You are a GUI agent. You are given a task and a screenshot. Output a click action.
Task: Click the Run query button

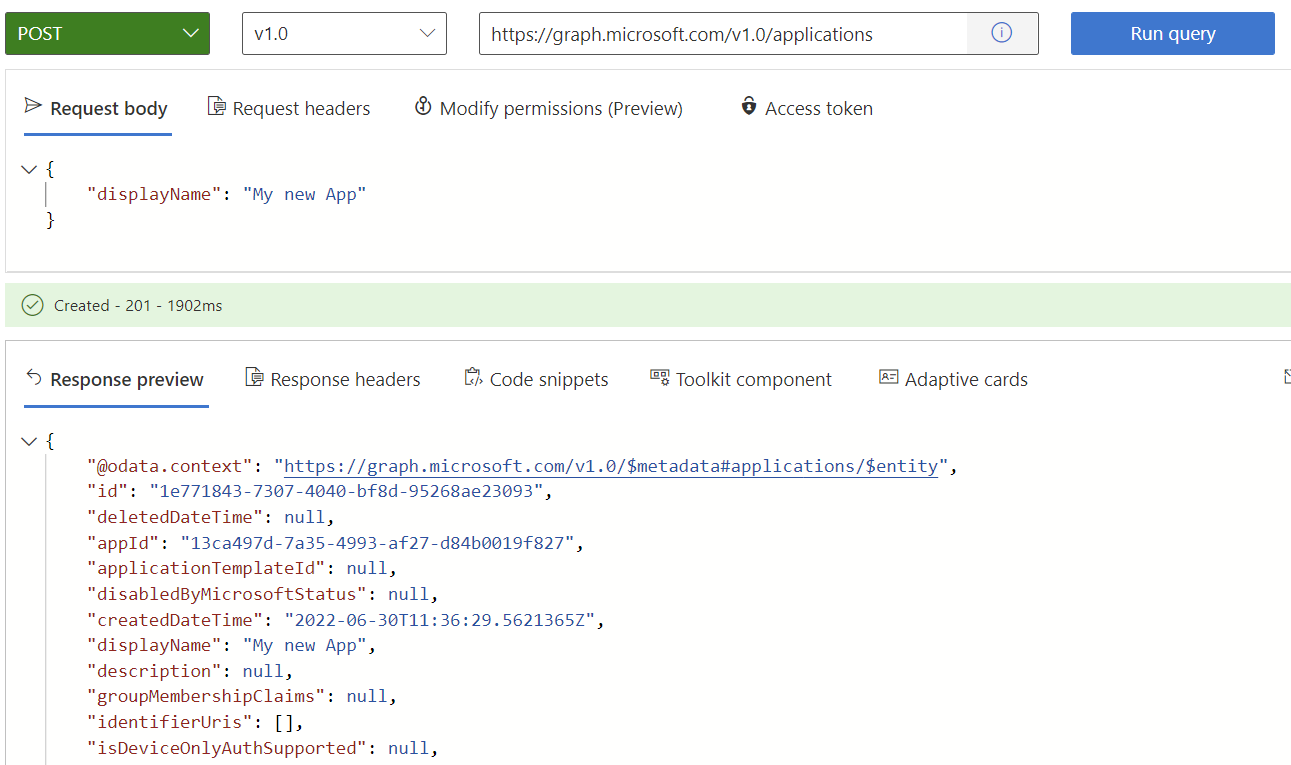pyautogui.click(x=1172, y=33)
